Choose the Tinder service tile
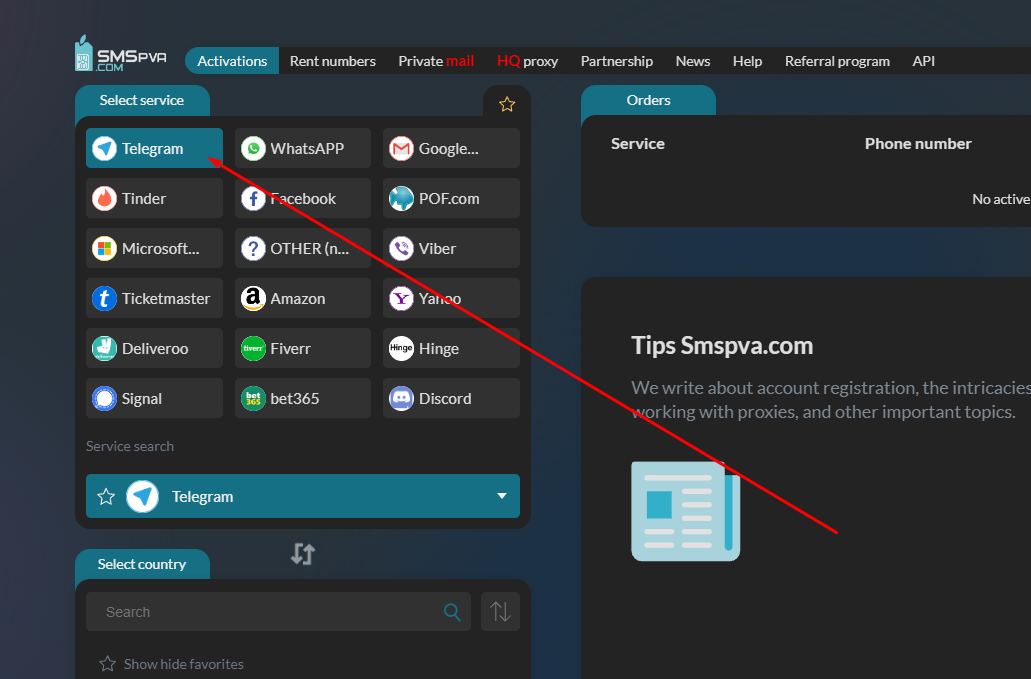The height and width of the screenshot is (679, 1031). 154,198
